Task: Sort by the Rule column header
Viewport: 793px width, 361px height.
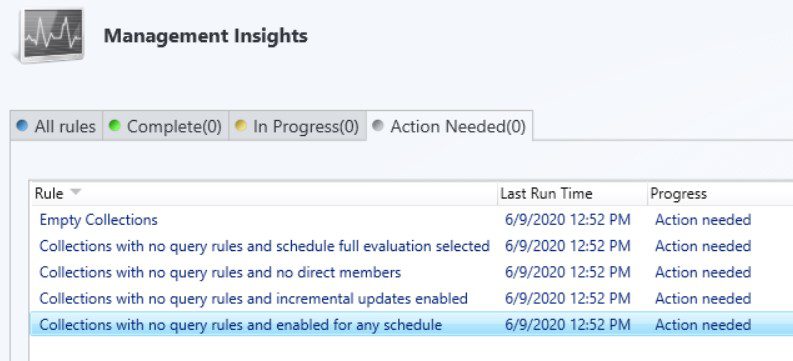Action: tap(263, 193)
